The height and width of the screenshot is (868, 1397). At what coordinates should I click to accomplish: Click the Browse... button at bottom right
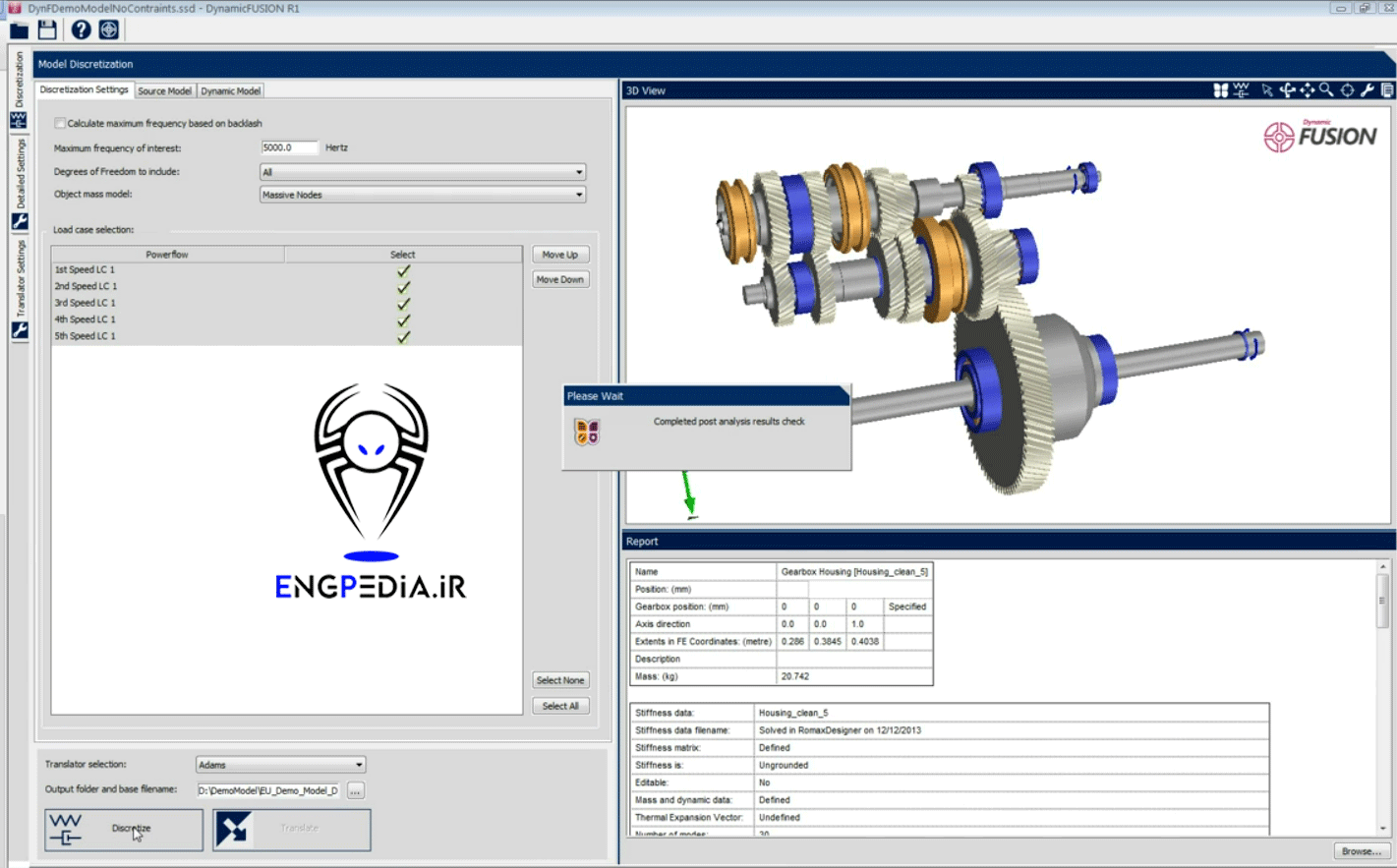[1362, 851]
